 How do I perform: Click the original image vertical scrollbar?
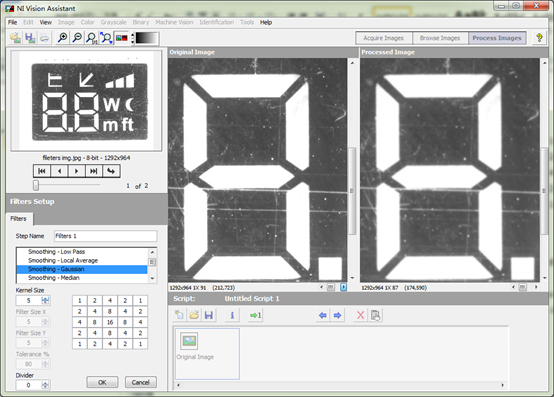(x=352, y=191)
